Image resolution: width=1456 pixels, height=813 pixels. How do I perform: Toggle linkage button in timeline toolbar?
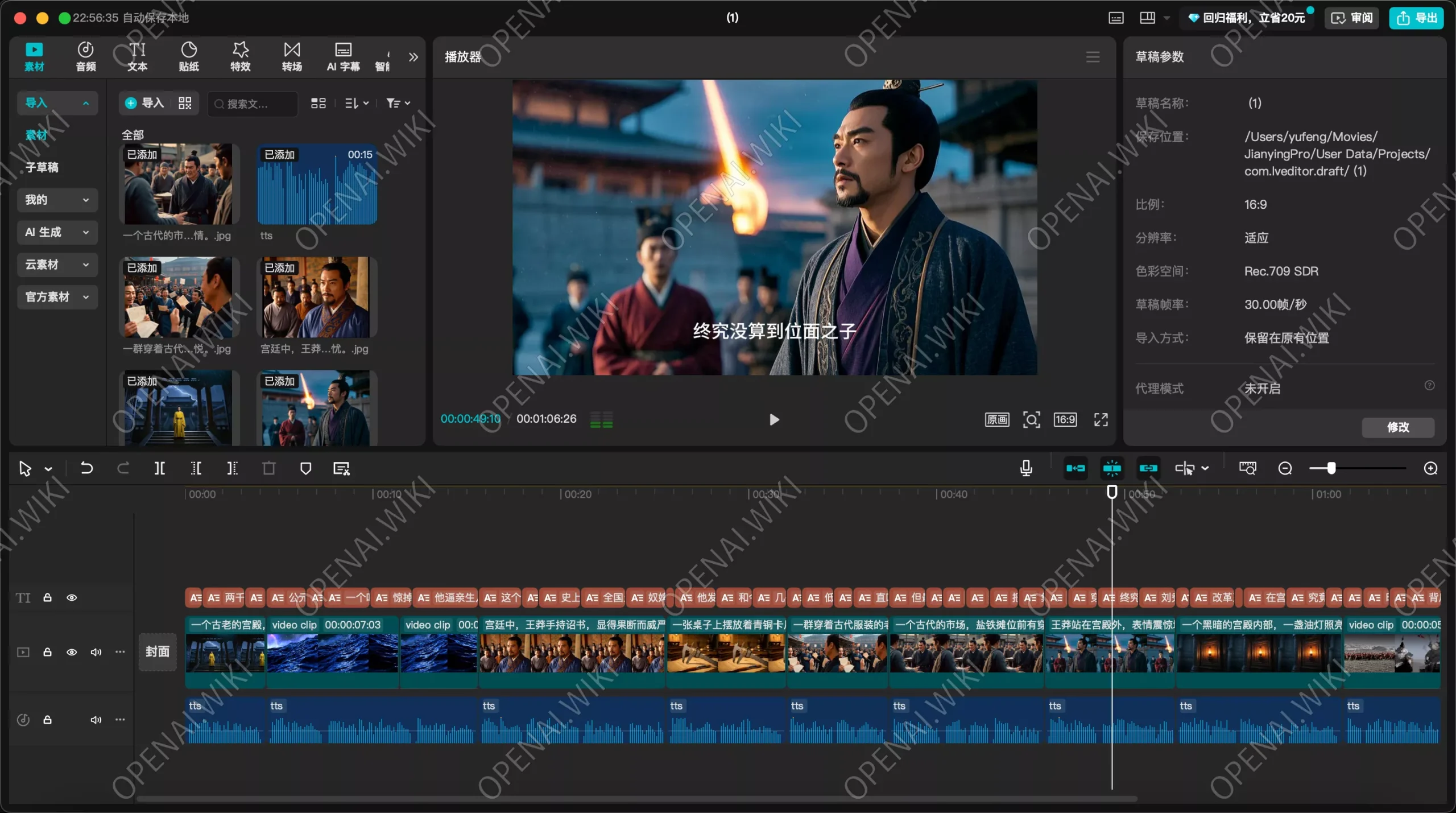(1148, 468)
